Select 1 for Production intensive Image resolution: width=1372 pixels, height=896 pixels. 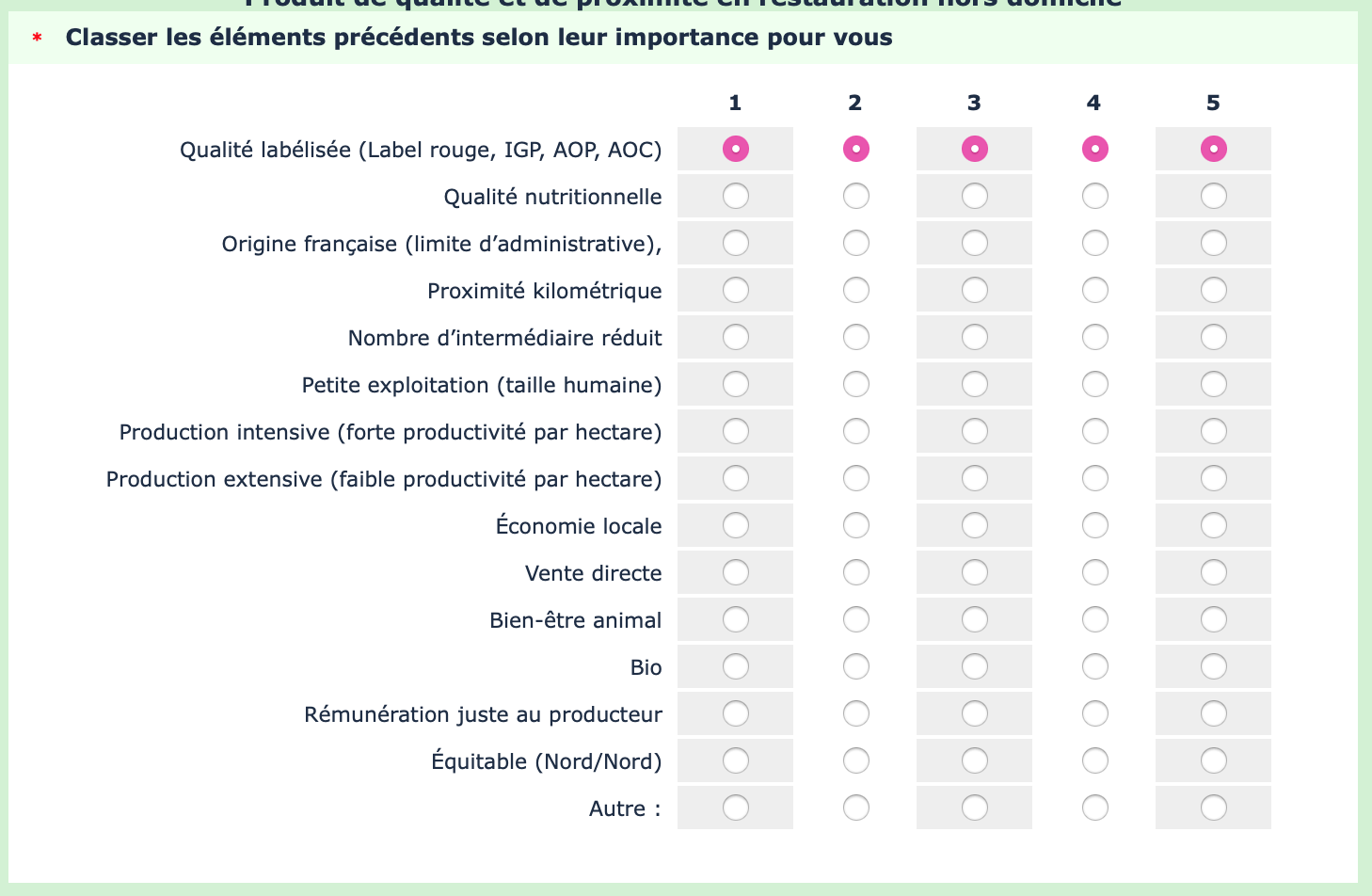[736, 431]
